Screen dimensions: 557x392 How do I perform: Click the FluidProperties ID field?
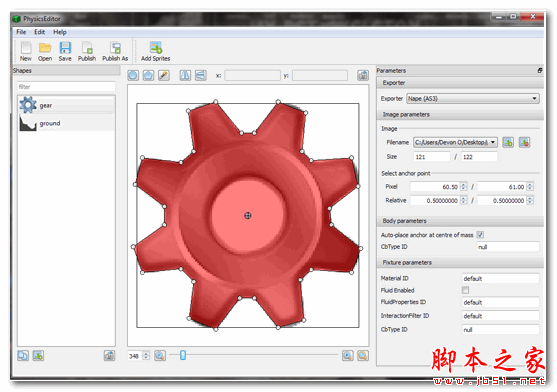point(500,302)
